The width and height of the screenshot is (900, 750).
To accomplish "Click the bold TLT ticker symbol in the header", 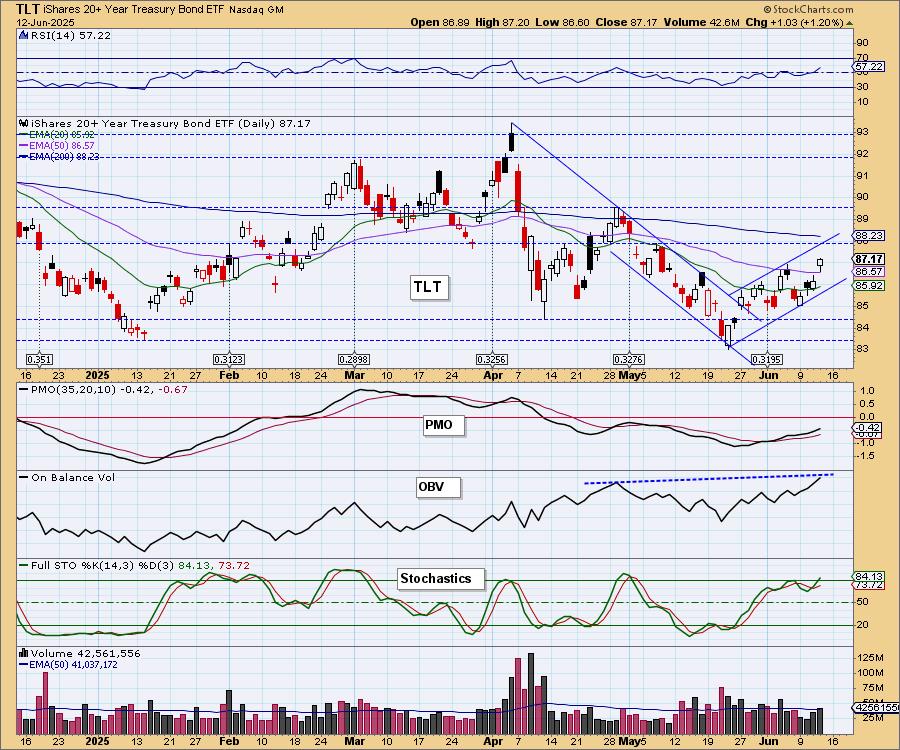I will (26, 9).
